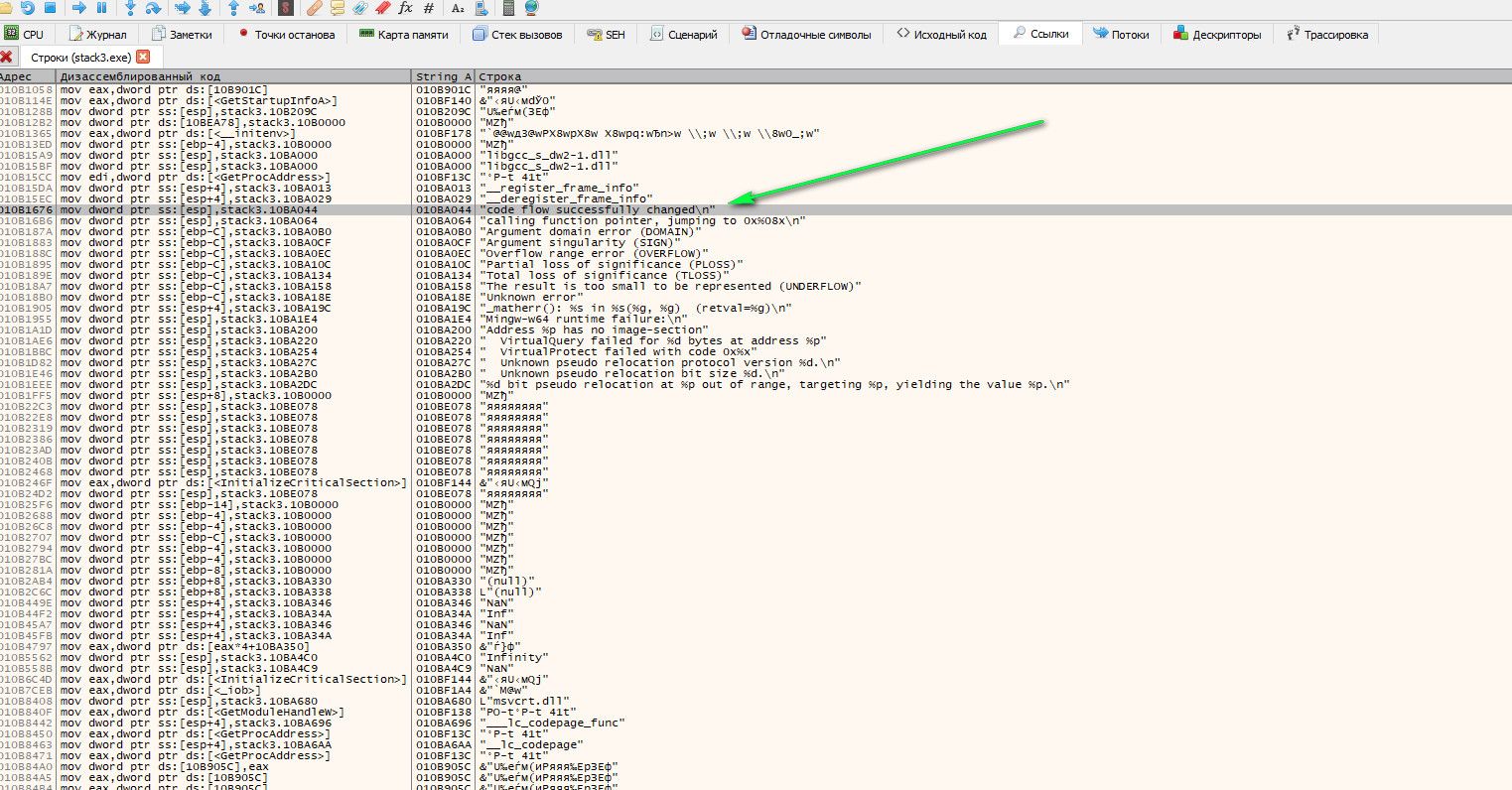Select the Ссылки tab
Screen dimensions: 1512x790
1040,34
